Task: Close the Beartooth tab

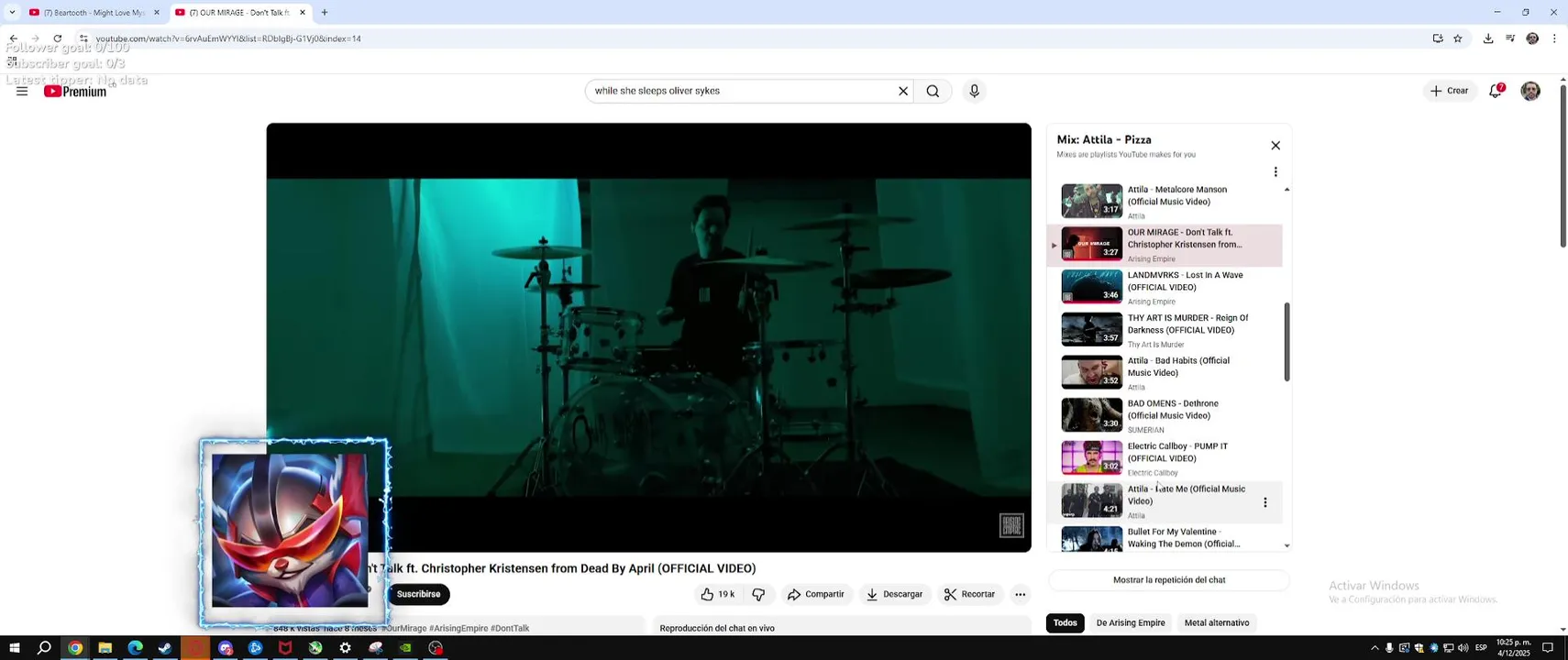Action: (157, 13)
